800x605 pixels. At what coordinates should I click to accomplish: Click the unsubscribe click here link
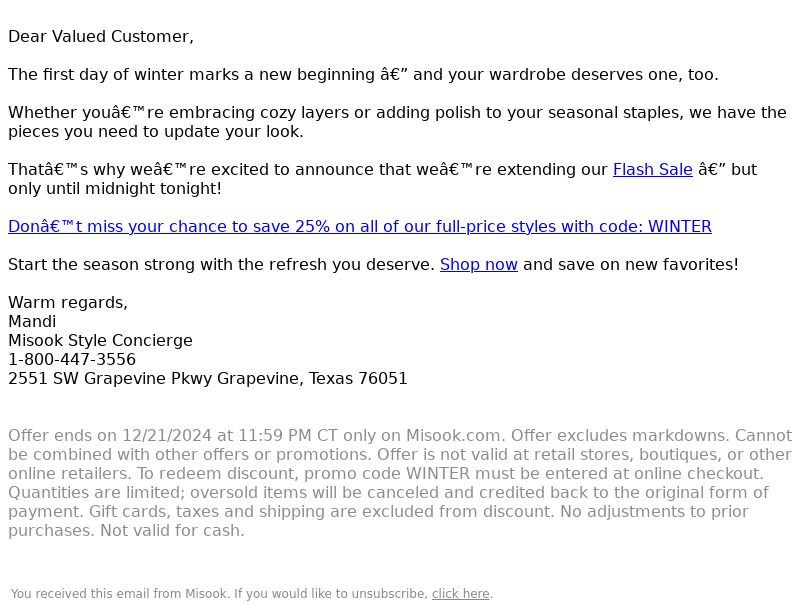coord(461,594)
